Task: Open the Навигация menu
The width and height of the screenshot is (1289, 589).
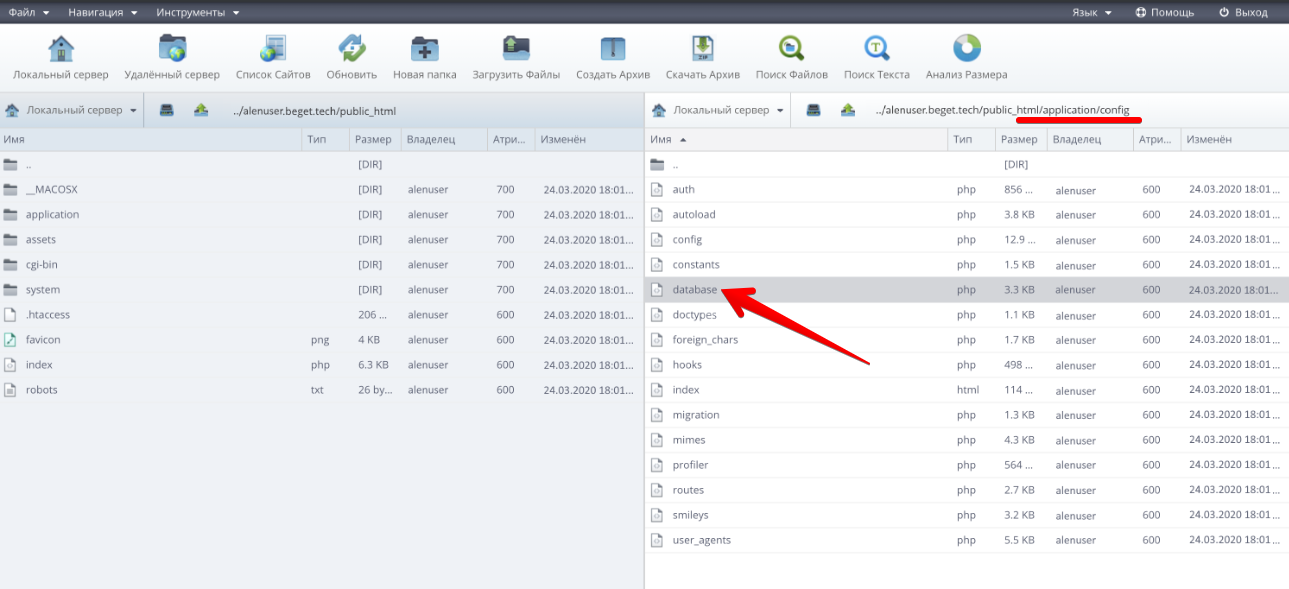Action: tap(103, 12)
